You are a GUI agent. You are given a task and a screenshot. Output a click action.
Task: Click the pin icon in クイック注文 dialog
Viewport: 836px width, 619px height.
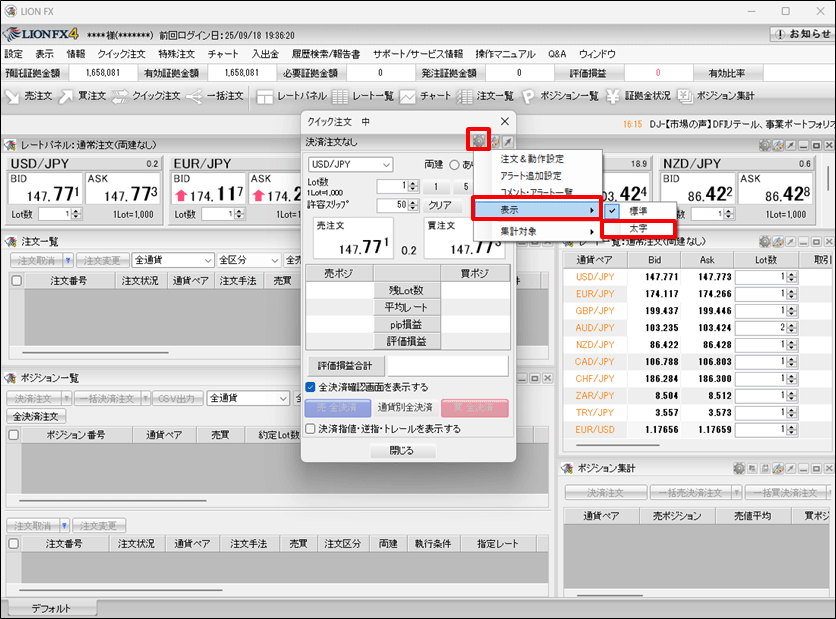click(x=507, y=142)
